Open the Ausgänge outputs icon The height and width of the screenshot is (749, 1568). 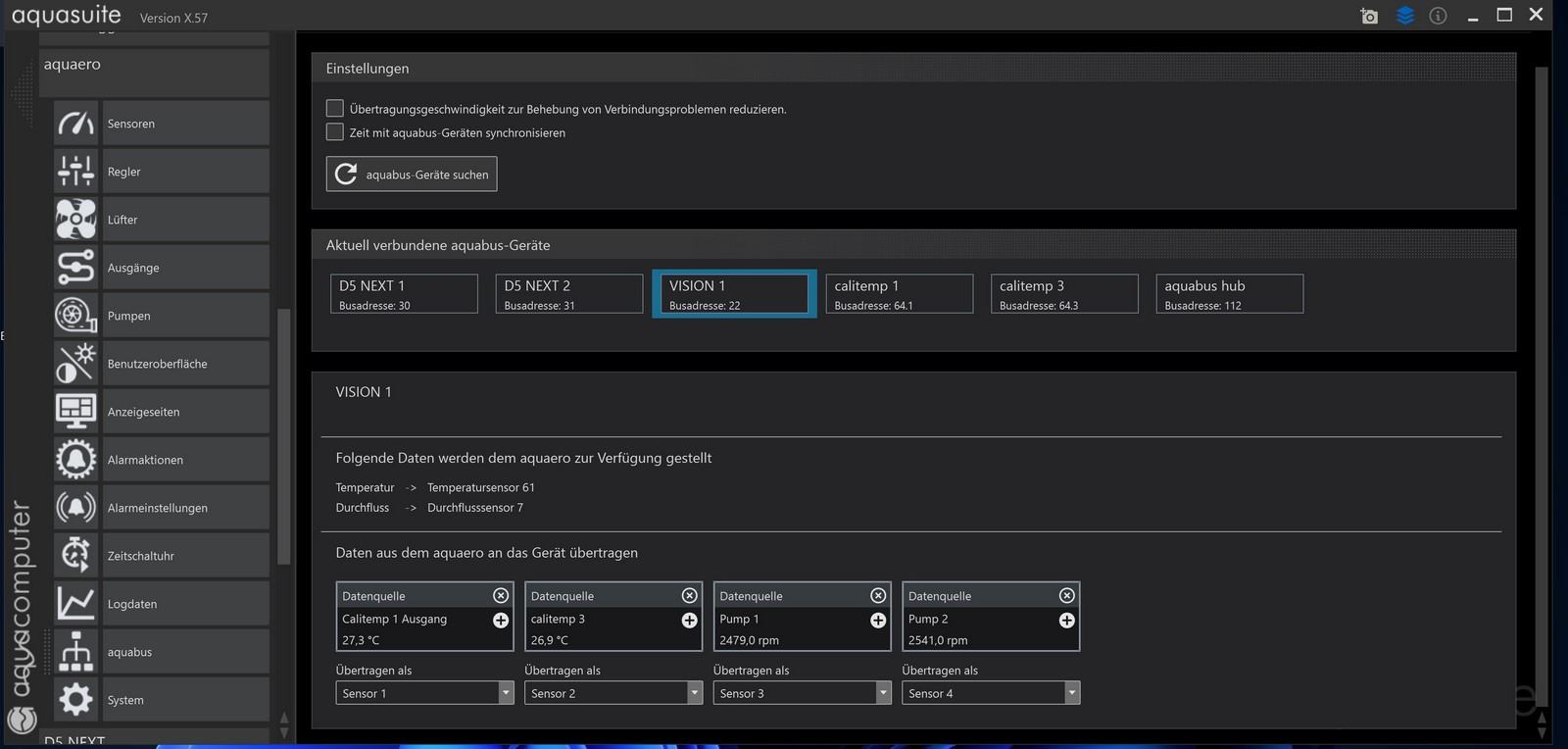pyautogui.click(x=76, y=268)
